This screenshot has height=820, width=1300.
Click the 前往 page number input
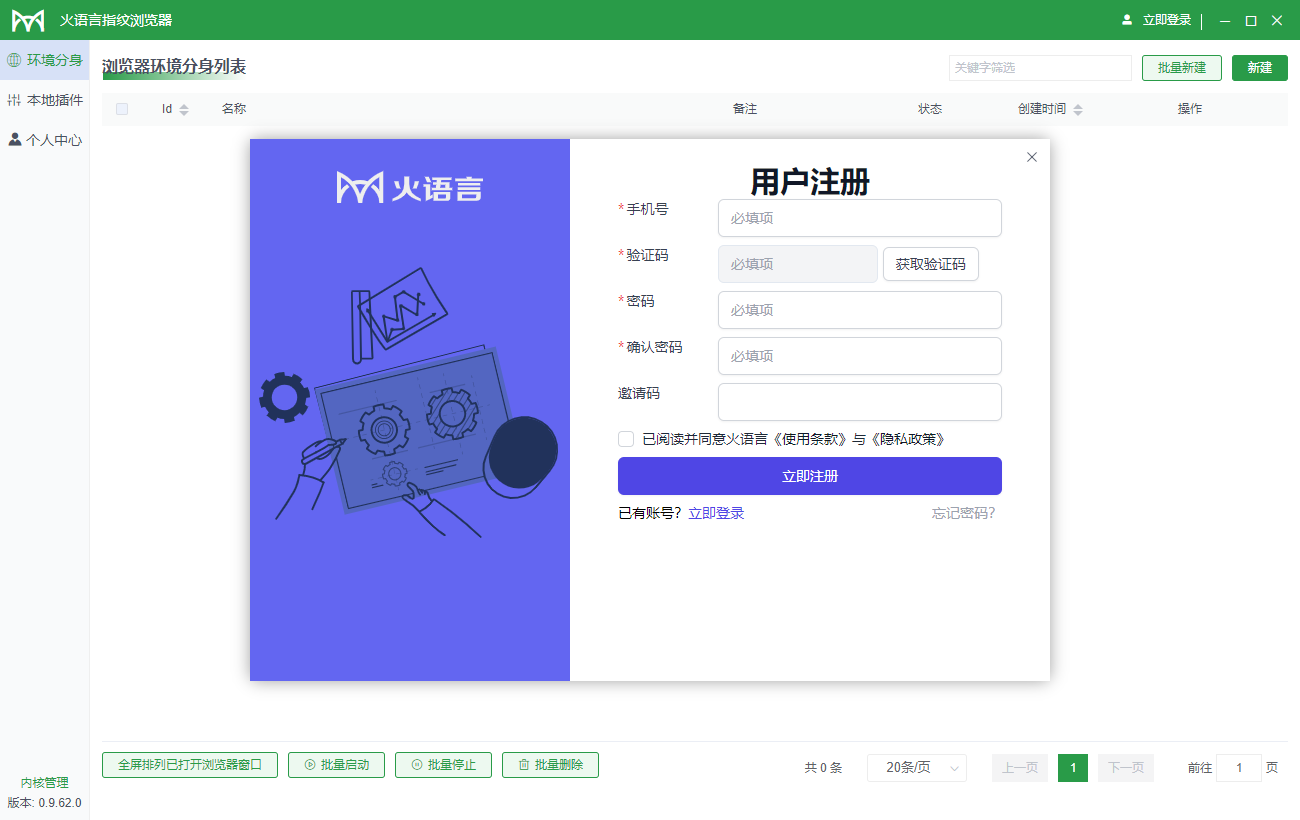1239,767
